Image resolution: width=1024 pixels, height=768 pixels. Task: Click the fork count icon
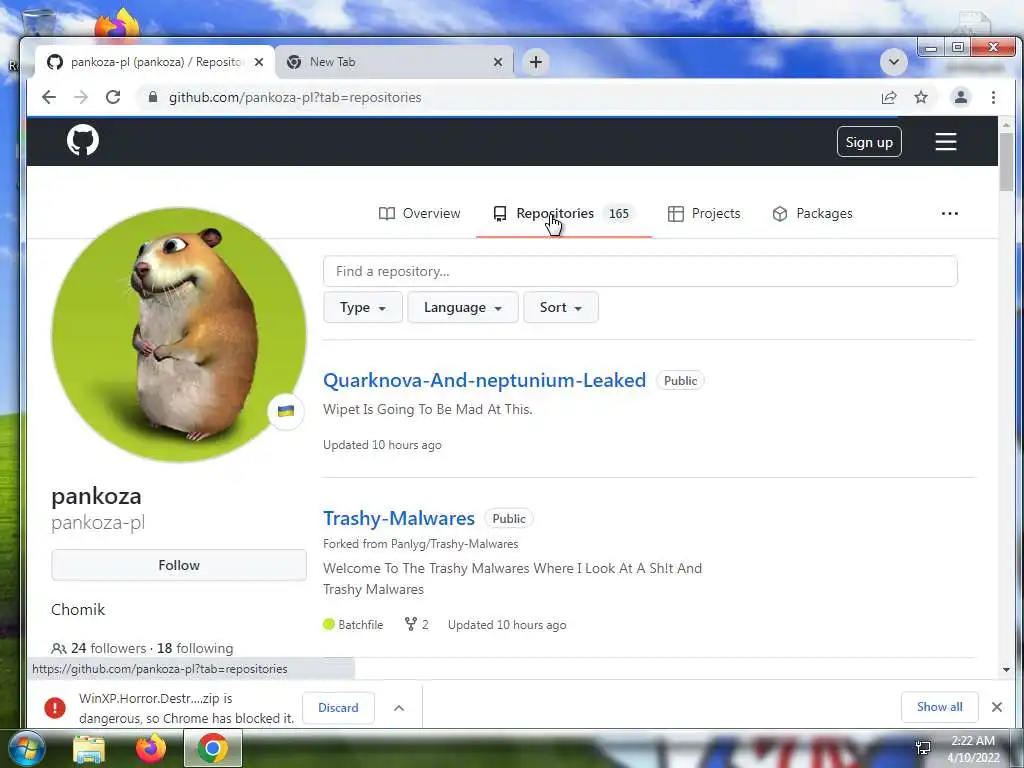click(x=410, y=624)
